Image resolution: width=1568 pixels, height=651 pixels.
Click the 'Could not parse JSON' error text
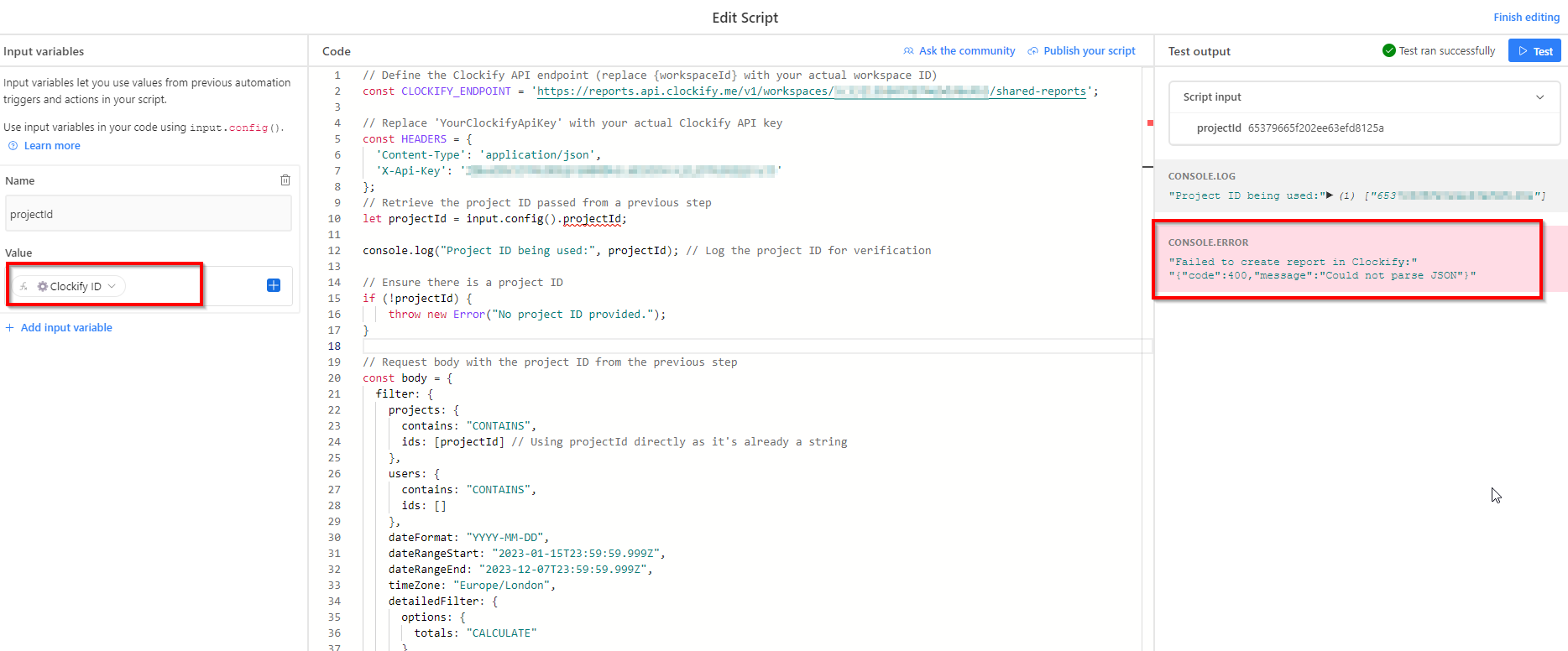pyautogui.click(x=1402, y=275)
